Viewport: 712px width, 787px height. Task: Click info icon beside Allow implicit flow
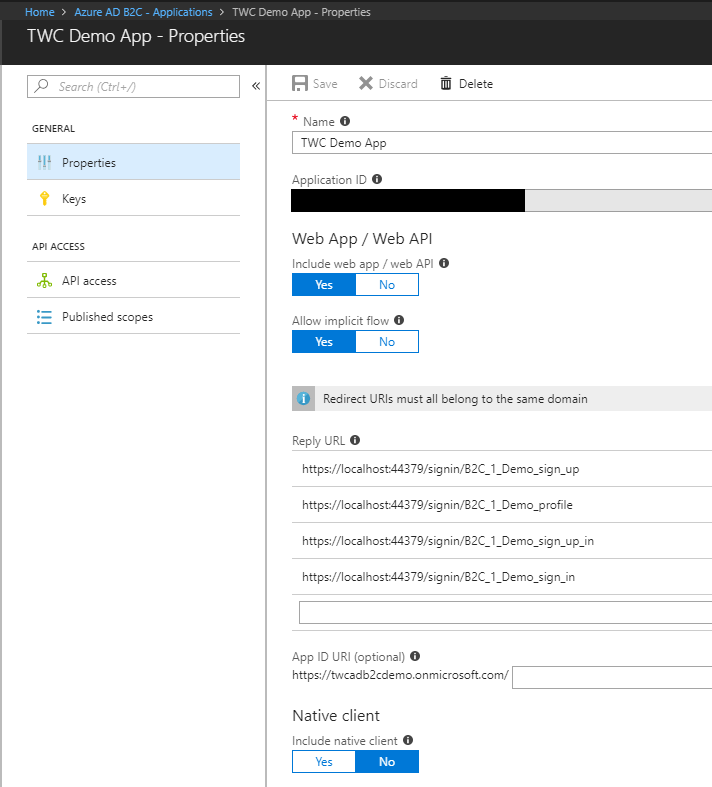point(399,320)
